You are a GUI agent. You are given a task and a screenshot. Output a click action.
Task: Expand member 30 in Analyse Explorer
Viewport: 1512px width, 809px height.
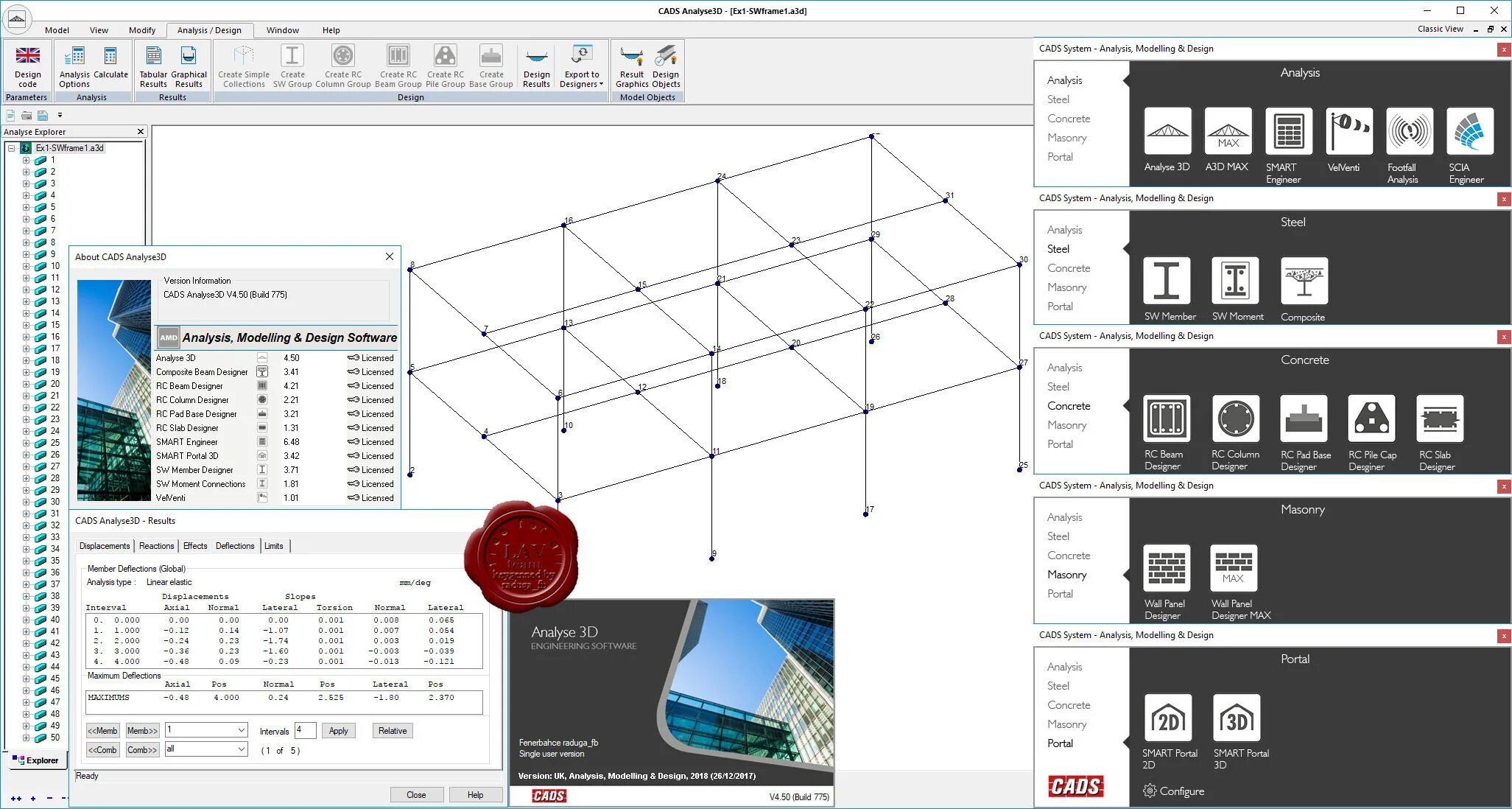tap(26, 502)
